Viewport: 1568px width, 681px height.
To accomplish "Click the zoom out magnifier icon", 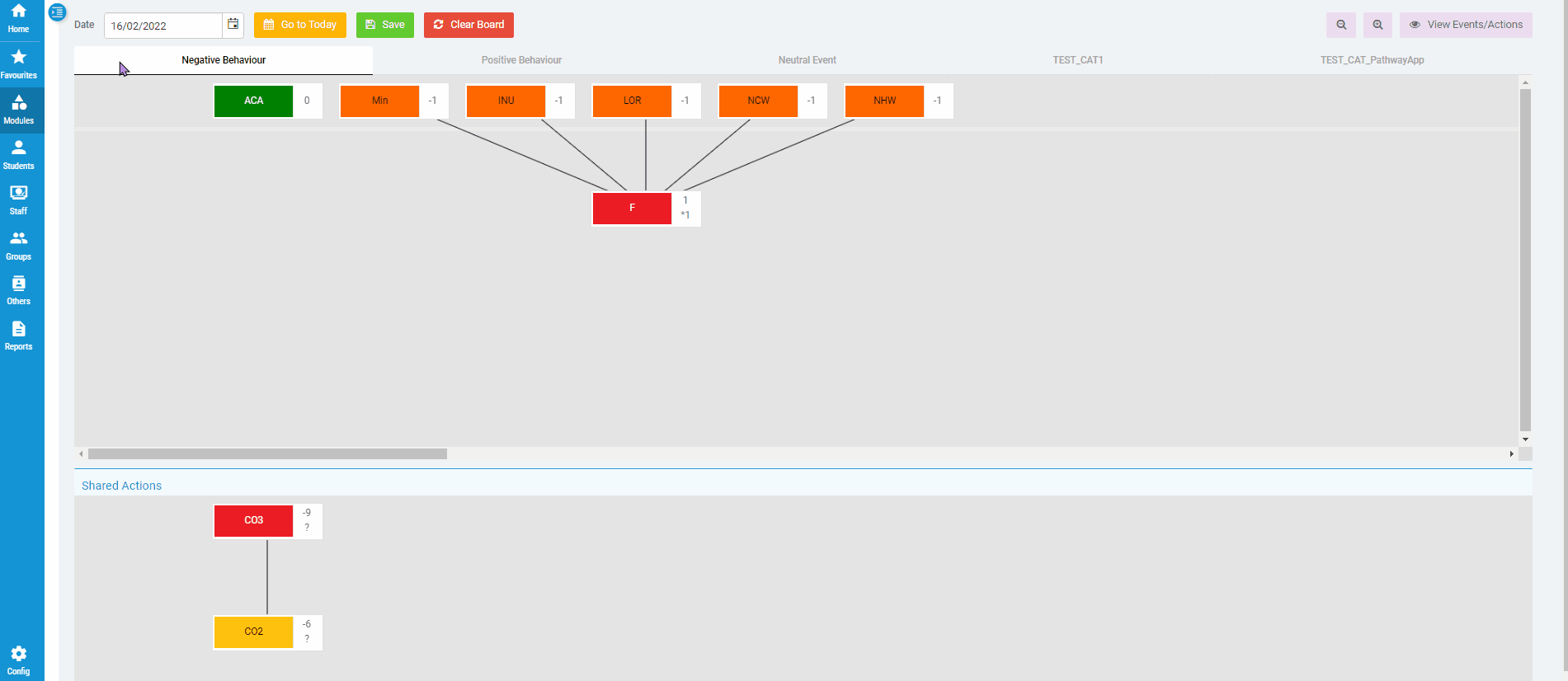I will point(1340,25).
